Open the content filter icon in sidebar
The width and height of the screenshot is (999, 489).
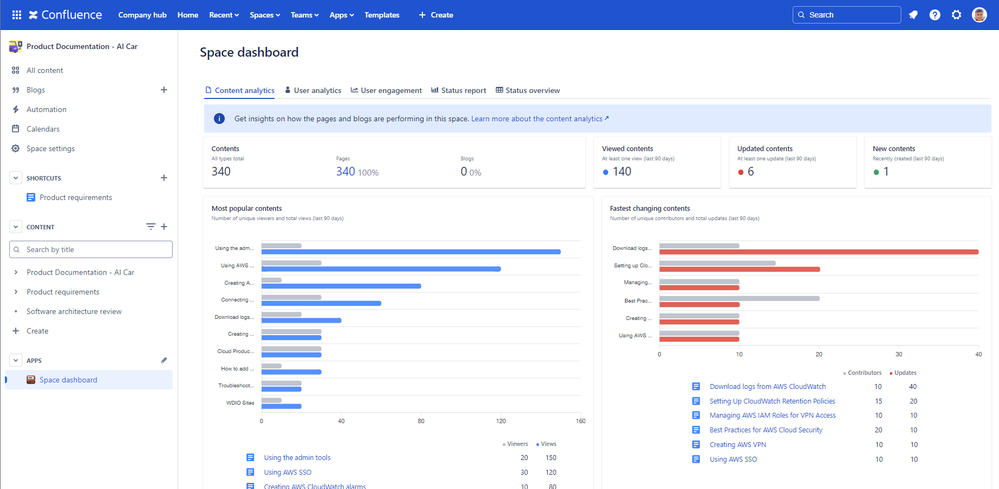(151, 227)
